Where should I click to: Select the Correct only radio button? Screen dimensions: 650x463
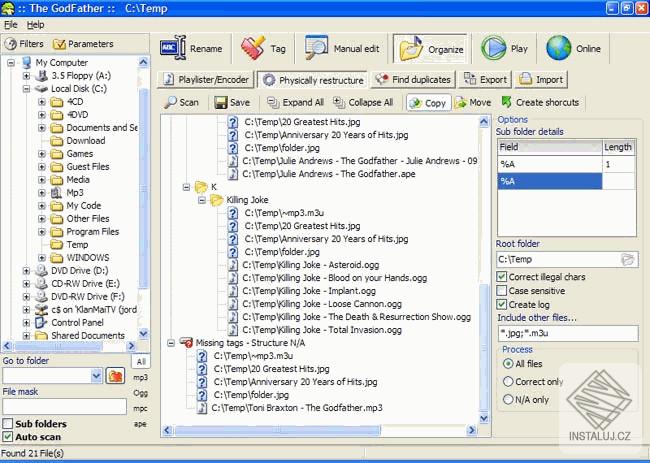click(507, 381)
